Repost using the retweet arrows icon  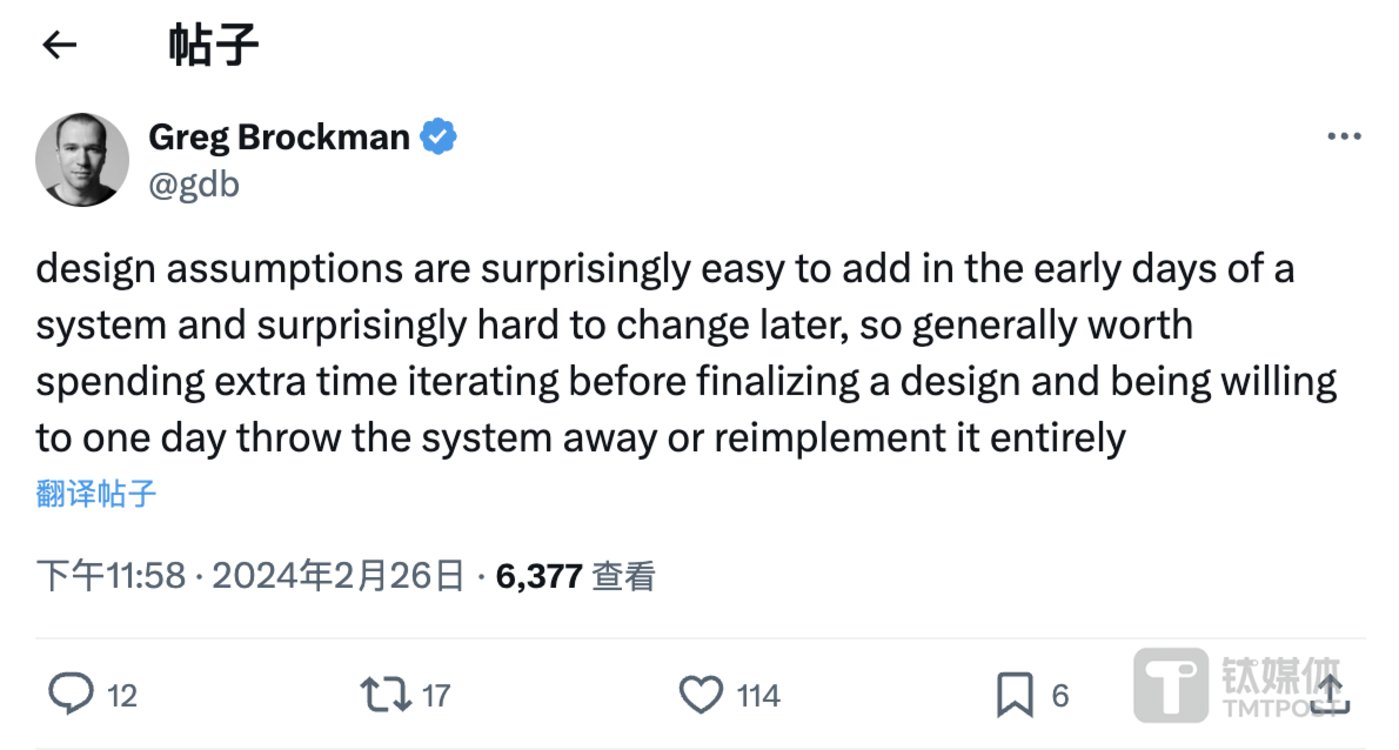click(x=386, y=694)
